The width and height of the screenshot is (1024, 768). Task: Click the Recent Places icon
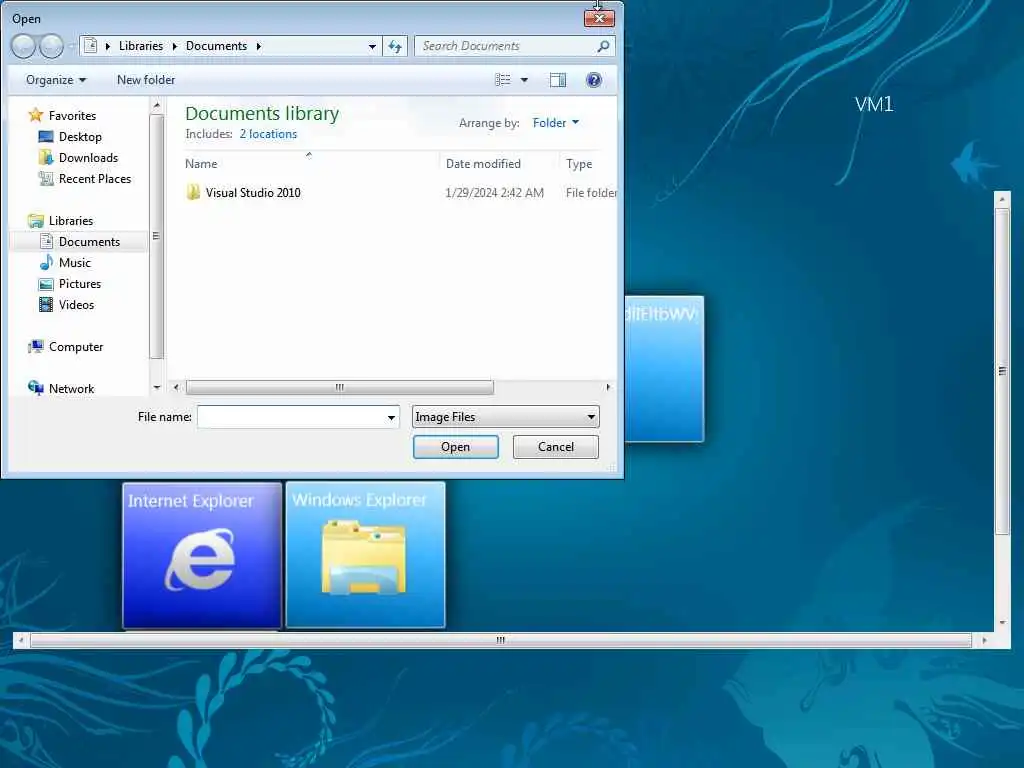point(46,178)
